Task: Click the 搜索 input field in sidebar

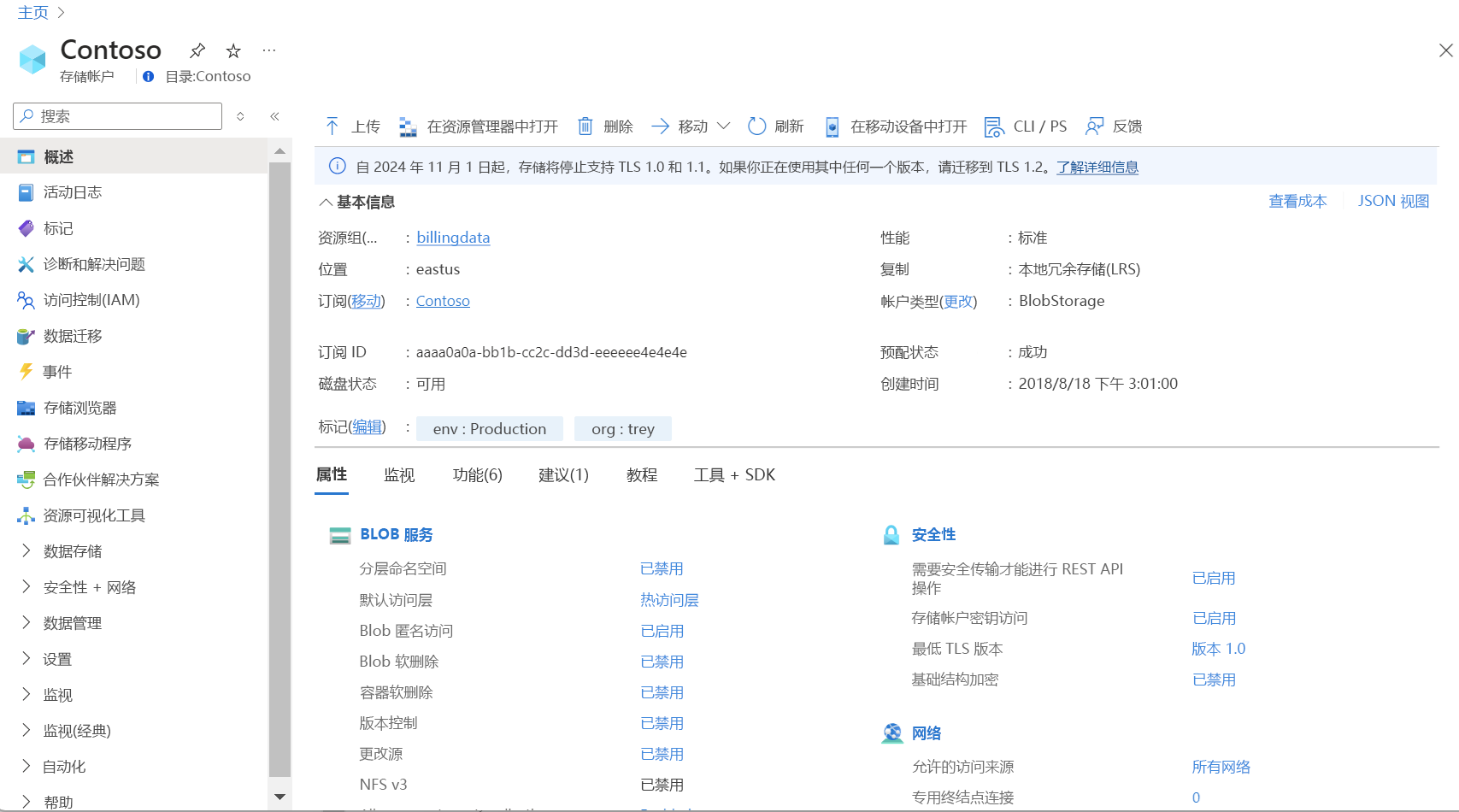Action: 118,116
